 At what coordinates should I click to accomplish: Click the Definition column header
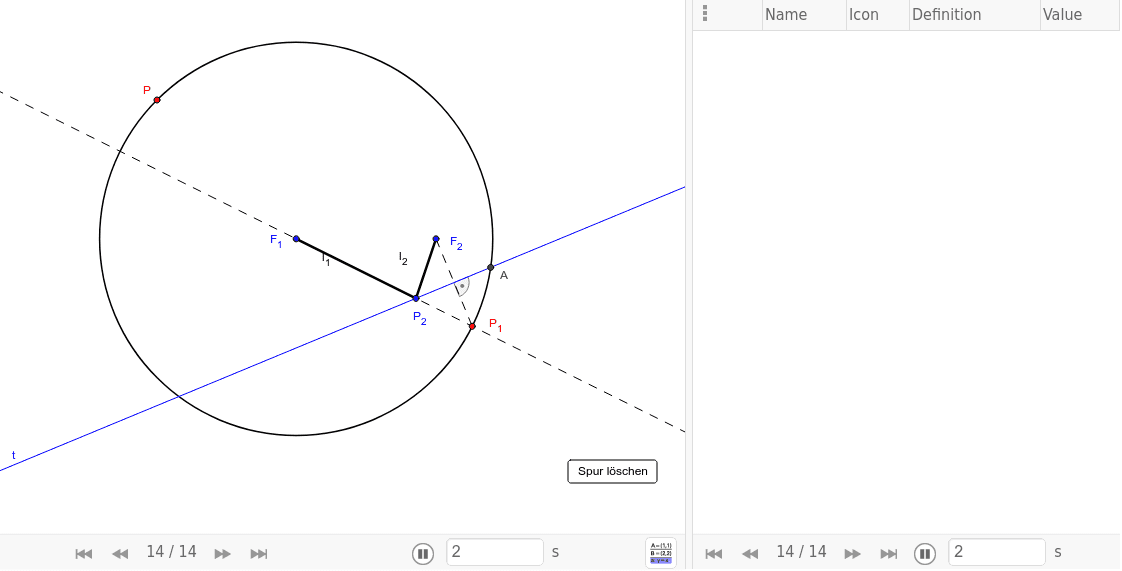click(x=947, y=14)
